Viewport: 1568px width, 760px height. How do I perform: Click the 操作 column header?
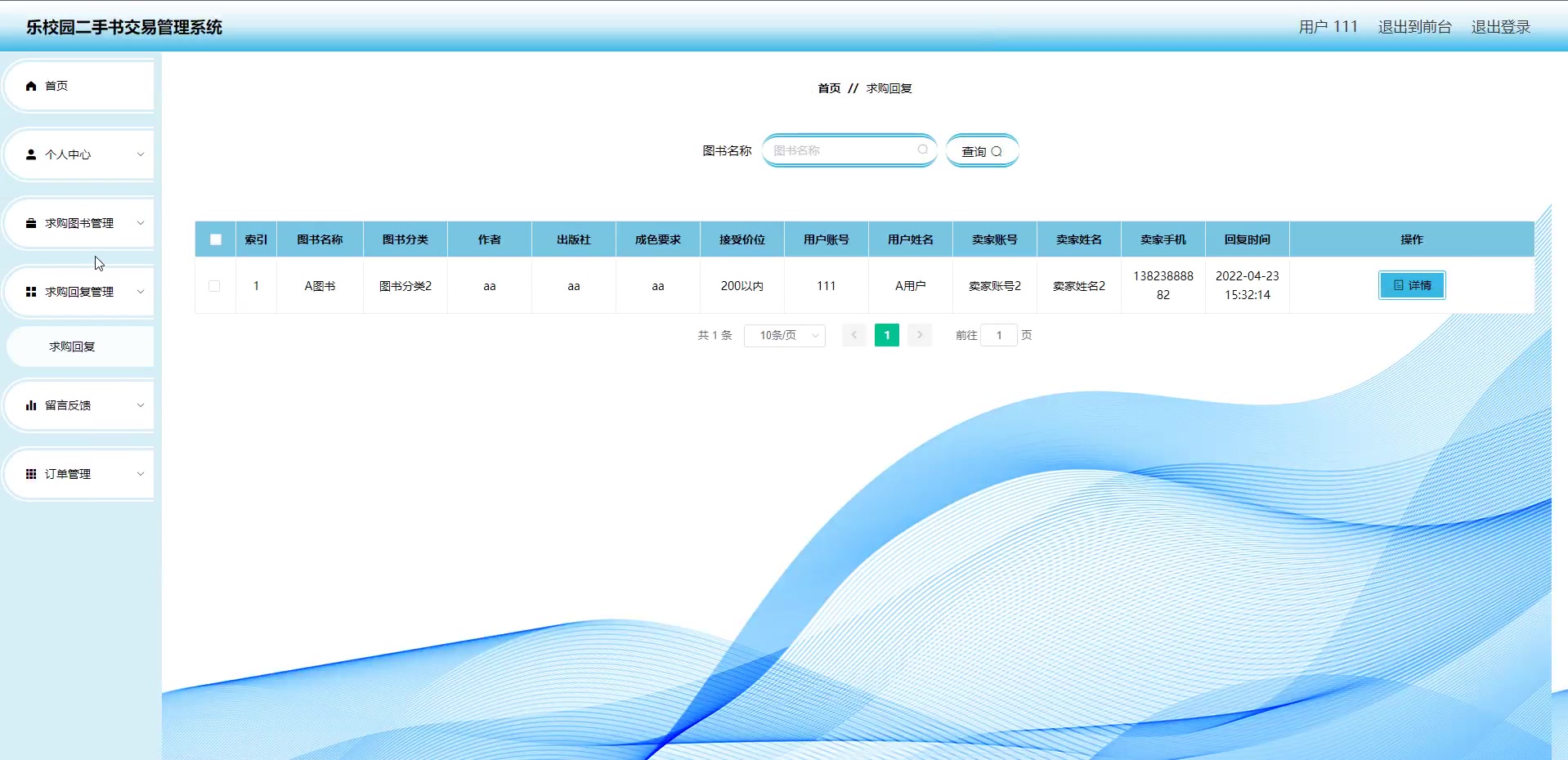click(1412, 239)
